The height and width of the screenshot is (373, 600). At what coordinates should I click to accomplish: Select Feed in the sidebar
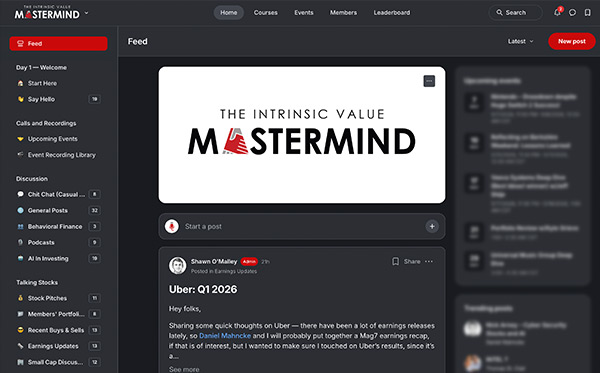[59, 44]
